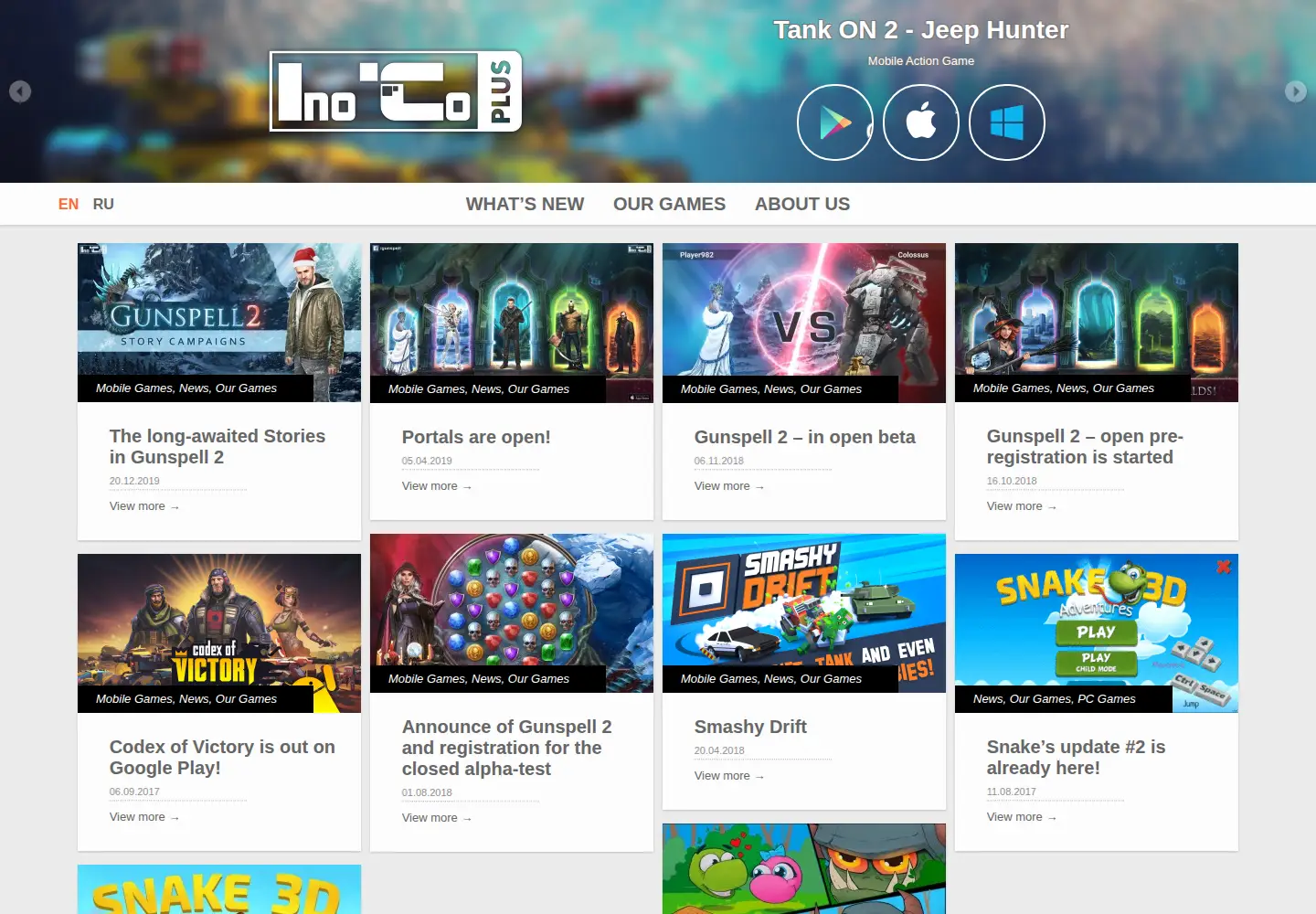
Task: View more under Announce of Gunspell 2
Action: pyautogui.click(x=437, y=818)
